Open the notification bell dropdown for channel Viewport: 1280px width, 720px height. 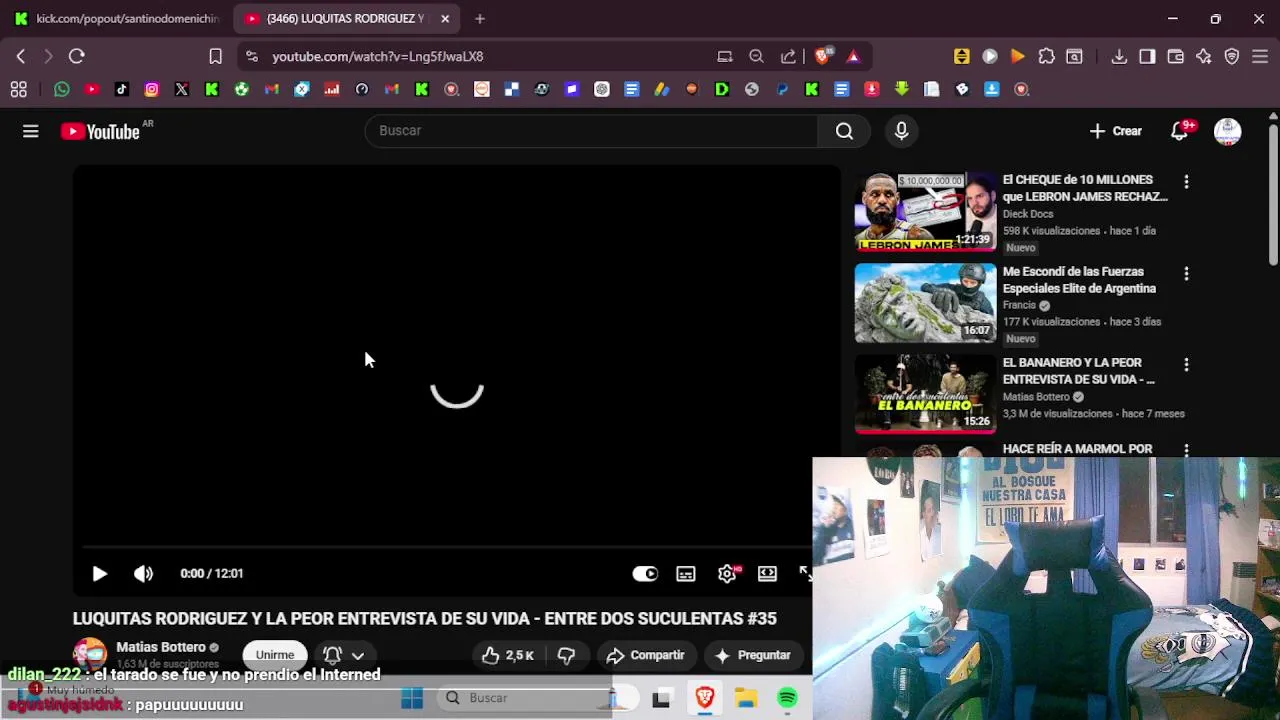pyautogui.click(x=343, y=655)
